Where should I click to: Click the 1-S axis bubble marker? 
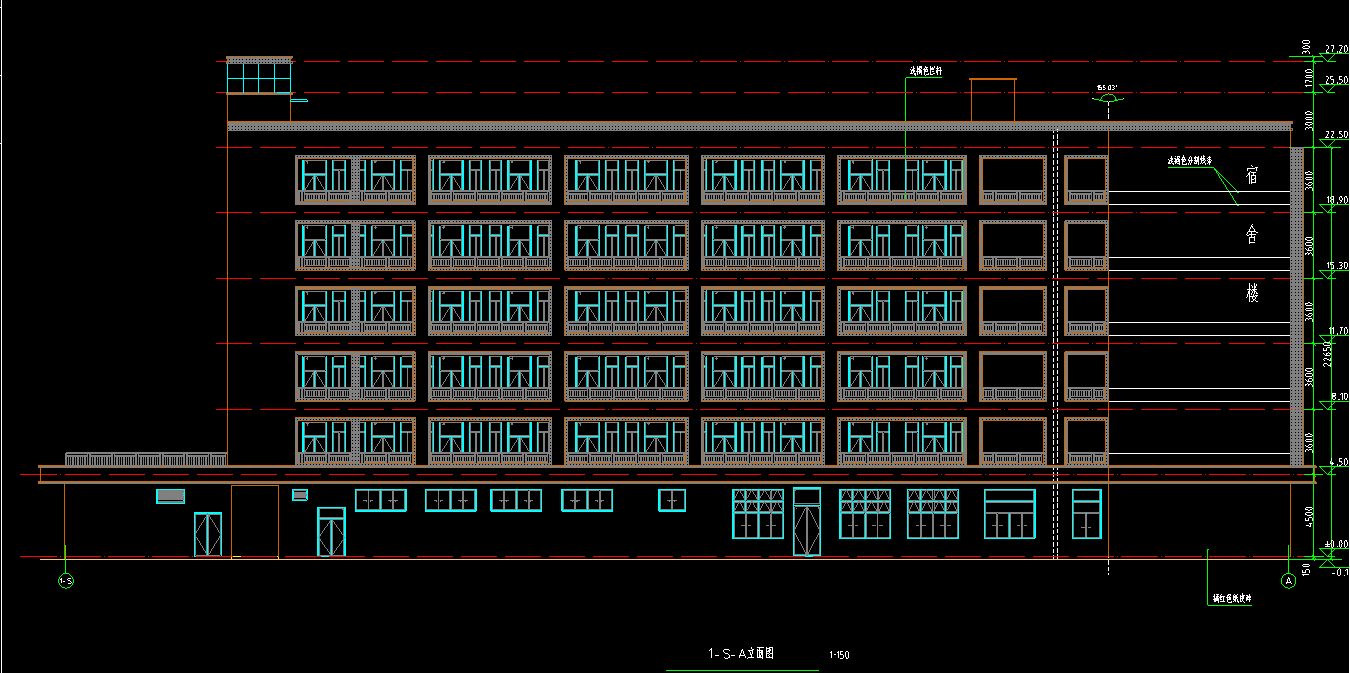click(66, 581)
